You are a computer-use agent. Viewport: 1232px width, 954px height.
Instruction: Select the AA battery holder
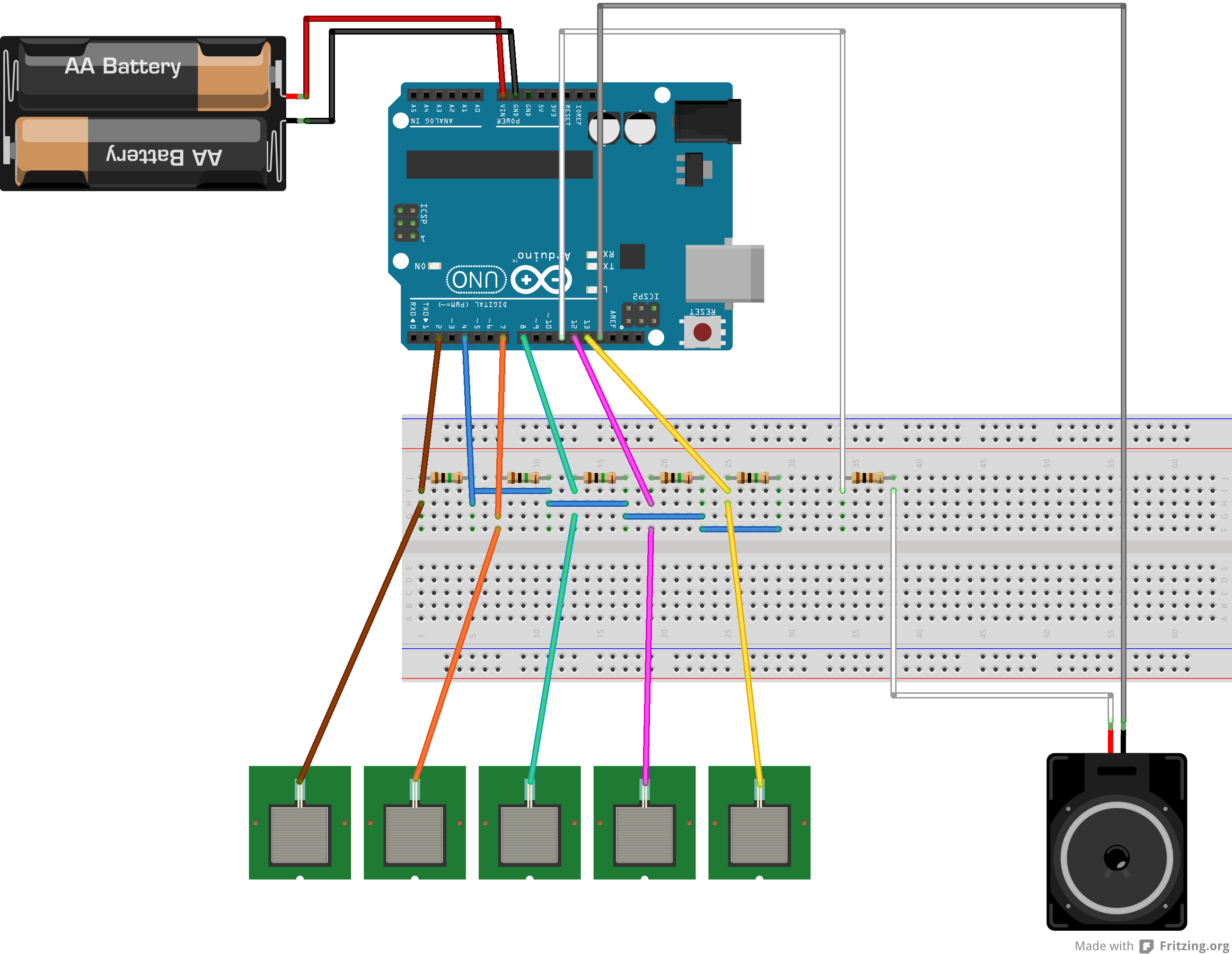[x=143, y=114]
